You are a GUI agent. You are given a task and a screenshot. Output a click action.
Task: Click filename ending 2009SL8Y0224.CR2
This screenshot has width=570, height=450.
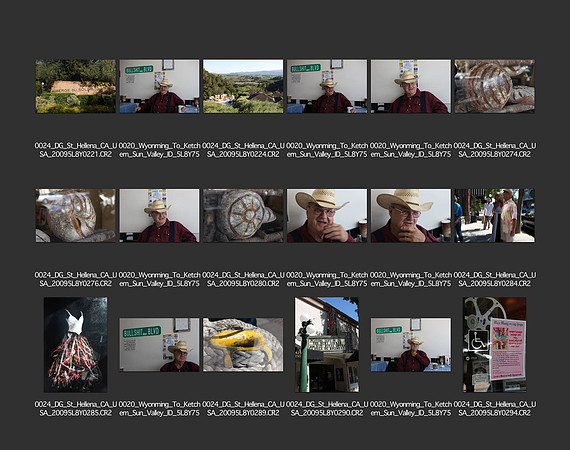click(243, 150)
